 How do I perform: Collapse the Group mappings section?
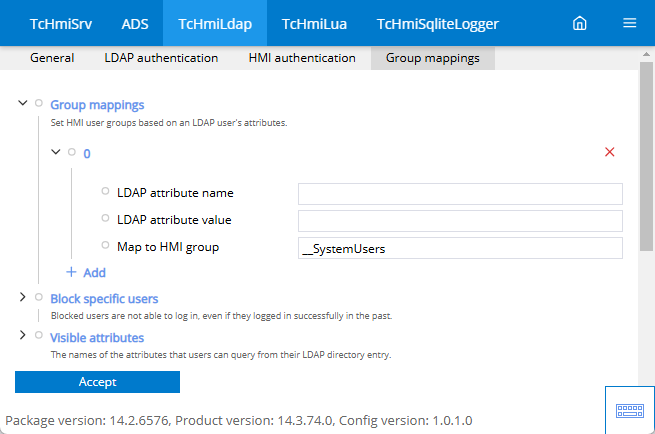[x=23, y=103]
